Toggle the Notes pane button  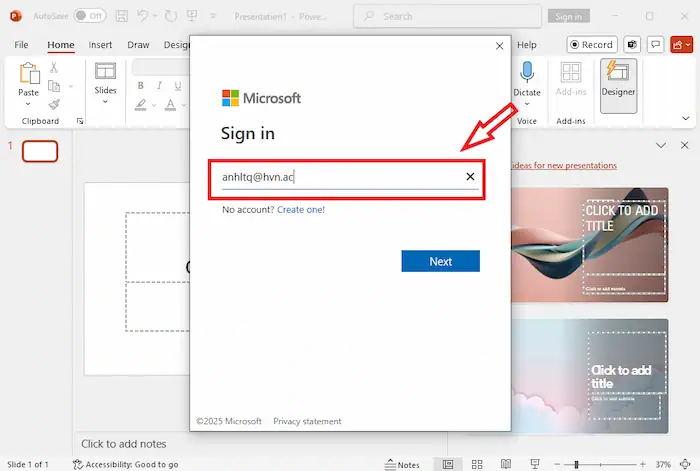pyautogui.click(x=402, y=464)
